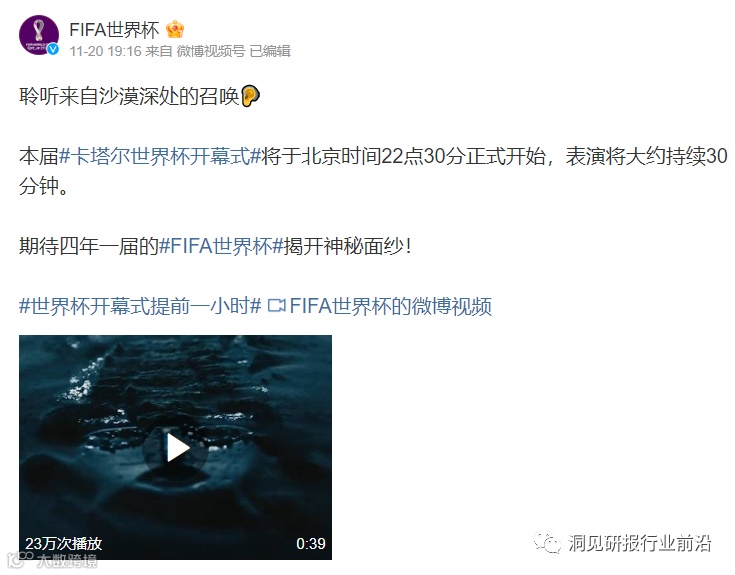Open FIFA世界杯的微博视频 link
Screen dimensions: 735x575
tap(390, 306)
